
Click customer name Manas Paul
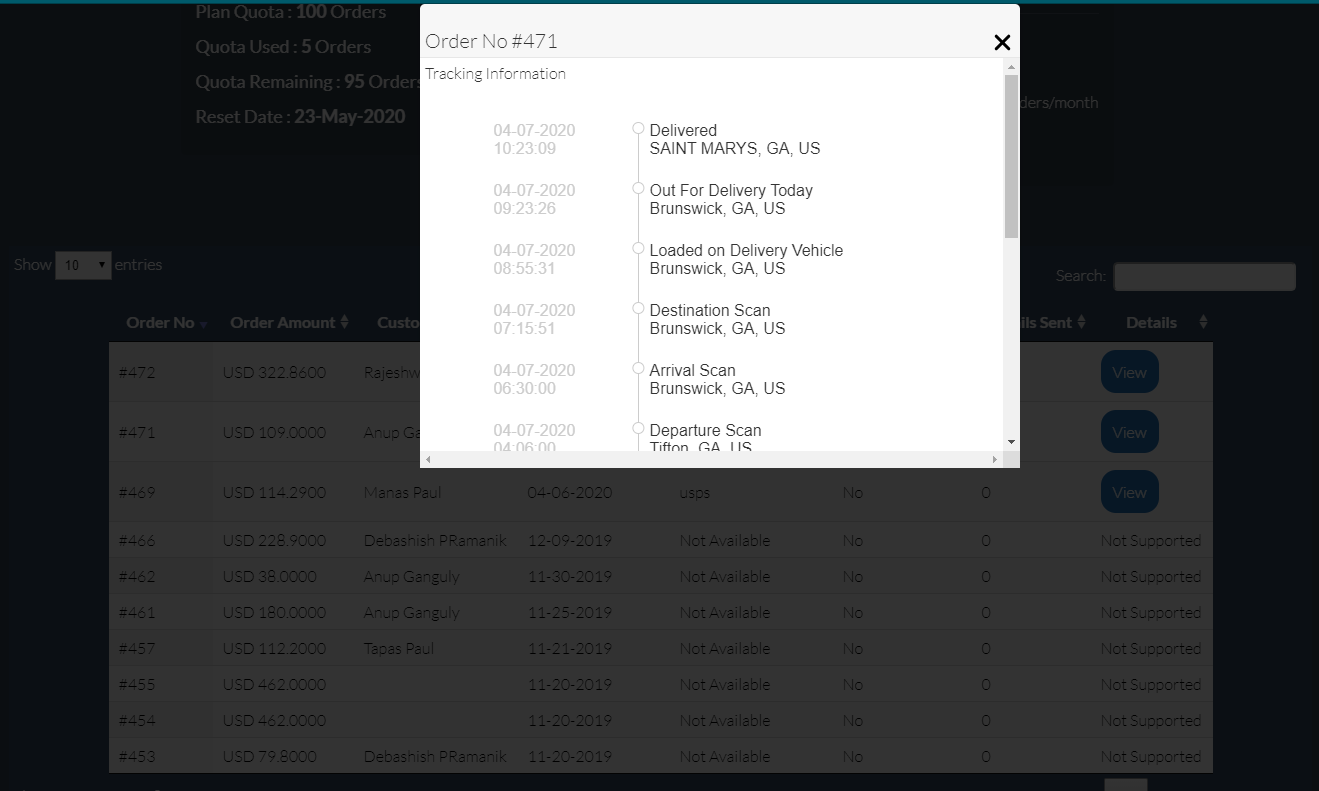point(402,492)
